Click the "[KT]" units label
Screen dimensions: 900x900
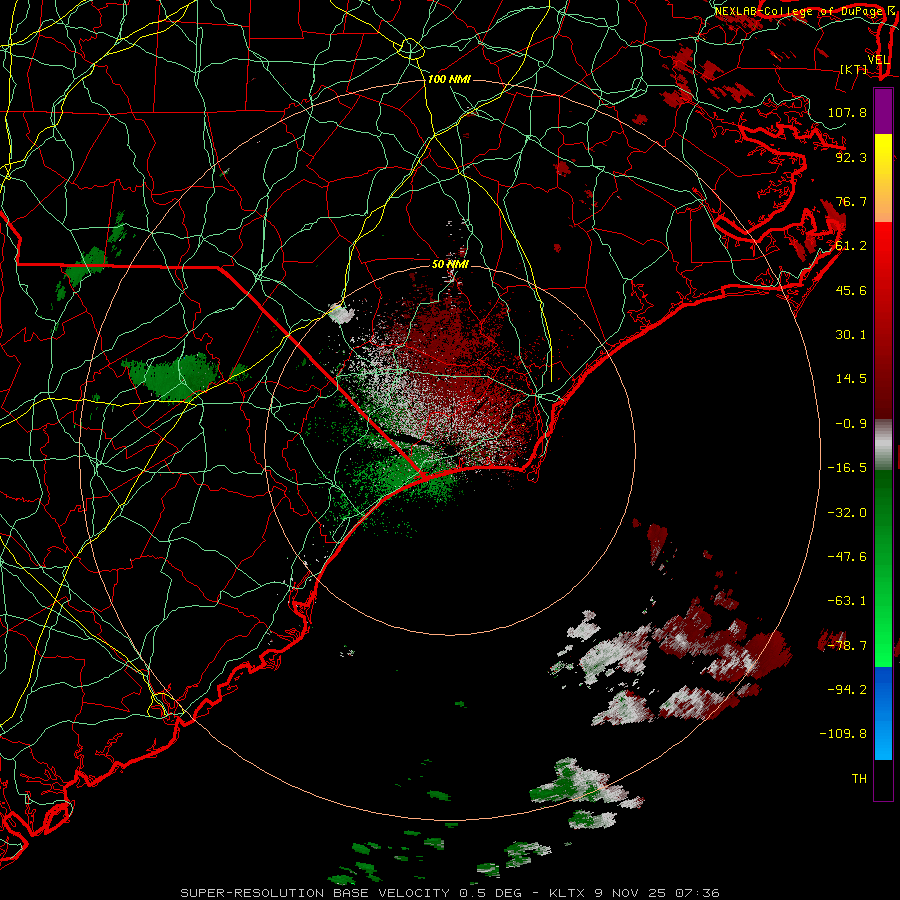tap(854, 69)
